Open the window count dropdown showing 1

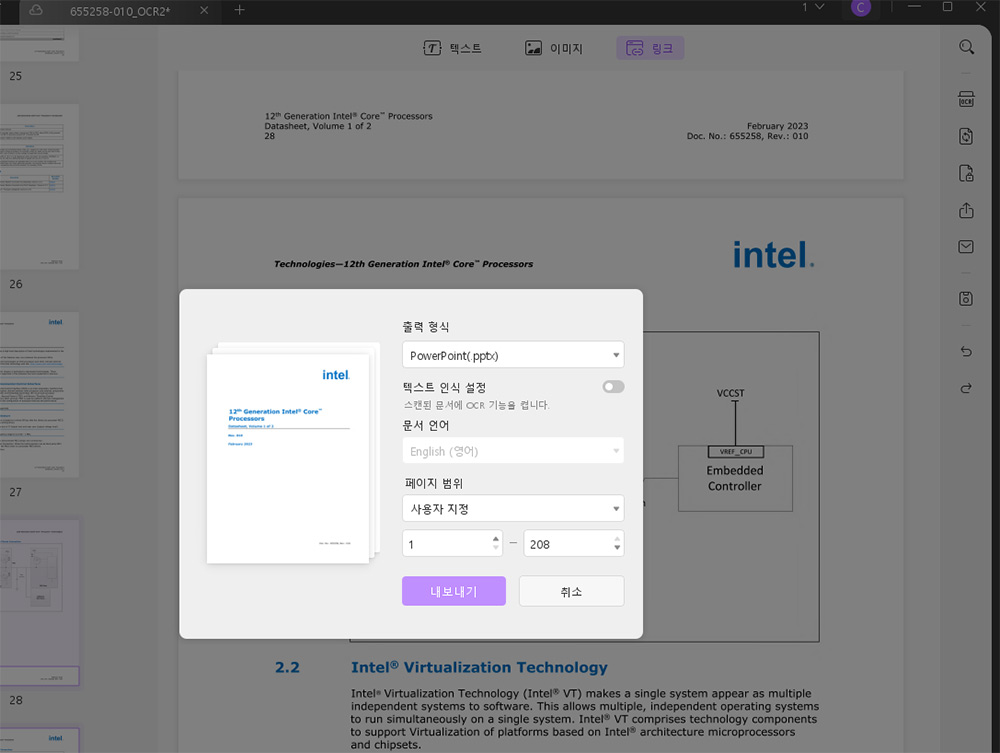click(813, 7)
